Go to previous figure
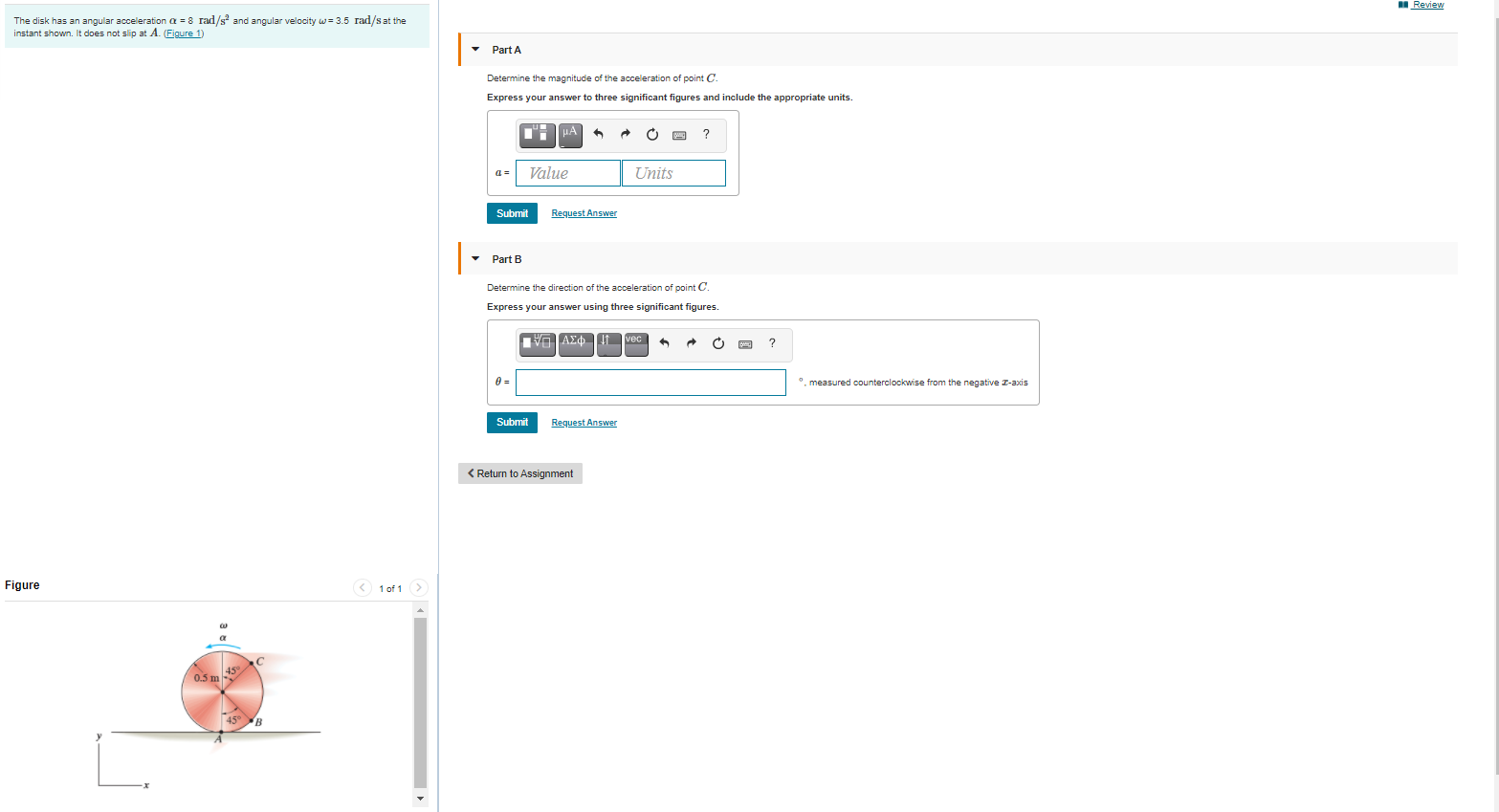 click(363, 588)
